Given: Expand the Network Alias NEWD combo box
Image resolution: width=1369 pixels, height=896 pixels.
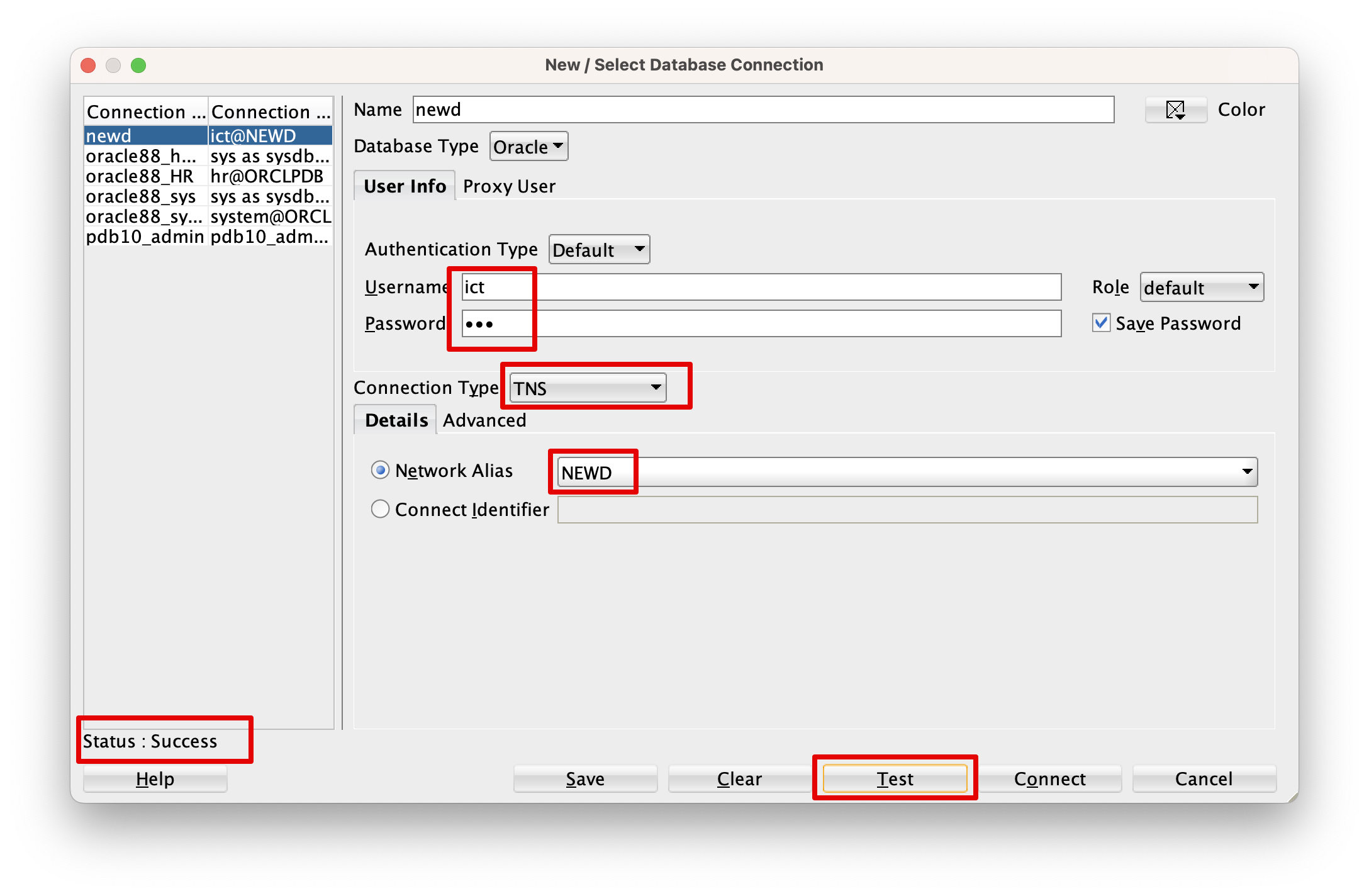Looking at the screenshot, I should [1247, 472].
